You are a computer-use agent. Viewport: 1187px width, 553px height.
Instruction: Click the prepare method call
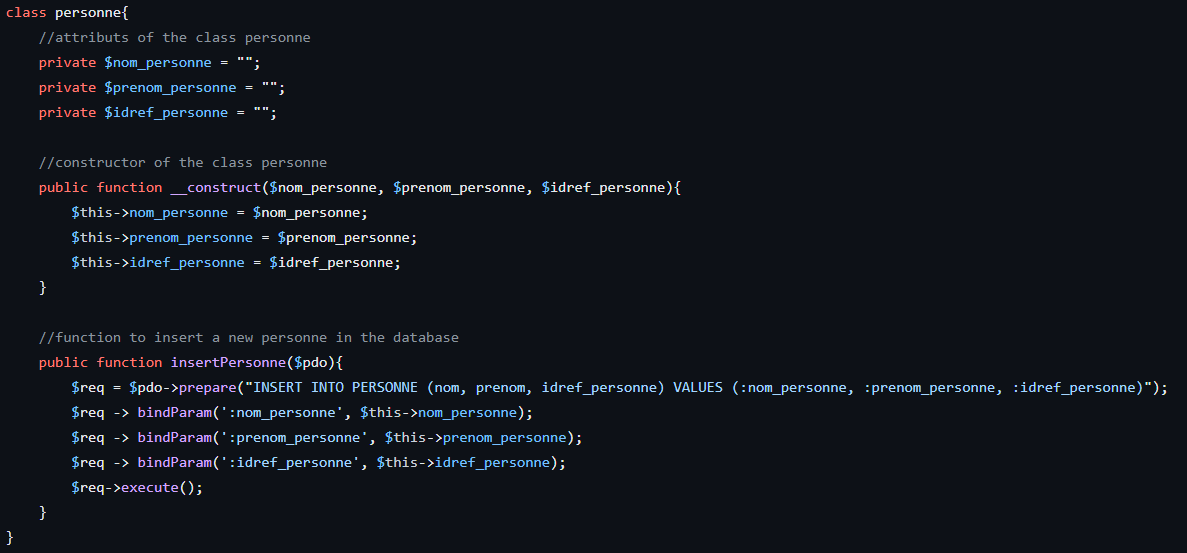[x=207, y=387]
